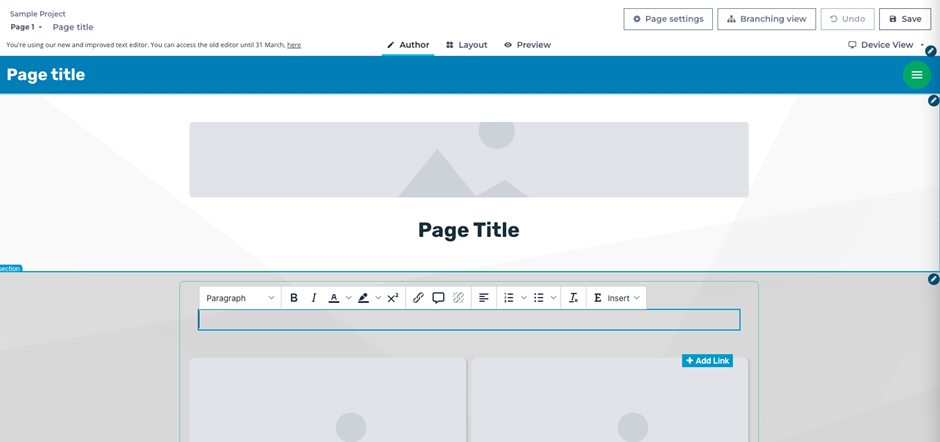Click the Add Link button
940x442 pixels.
click(x=707, y=360)
